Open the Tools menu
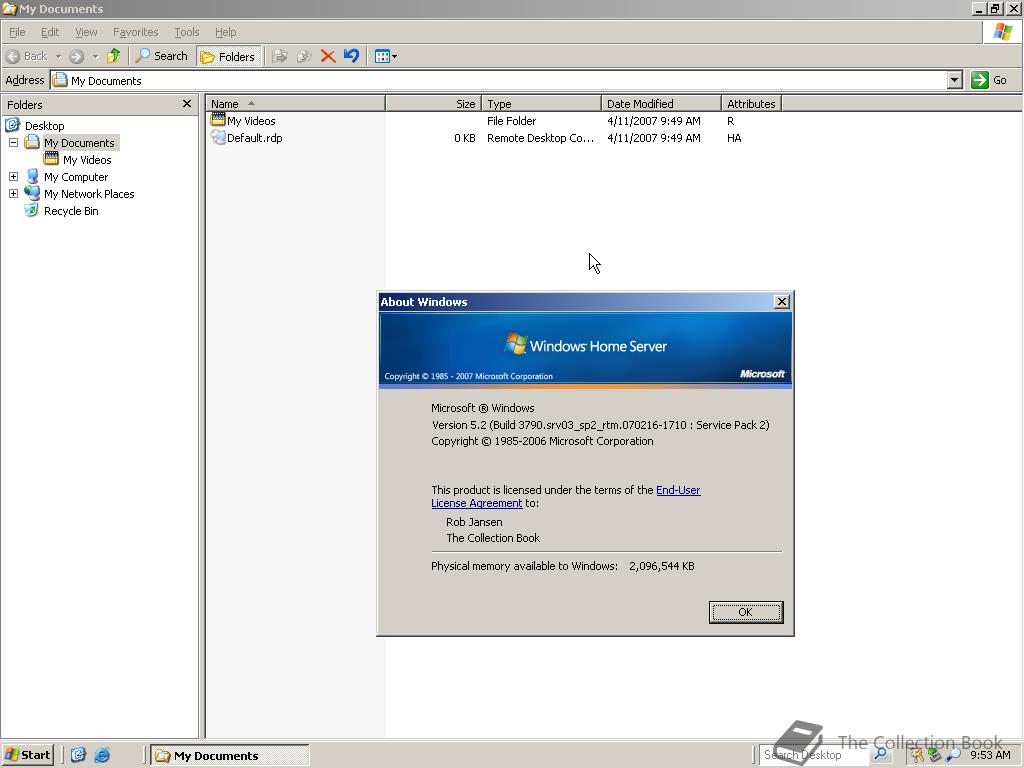This screenshot has width=1024, height=768. tap(186, 32)
